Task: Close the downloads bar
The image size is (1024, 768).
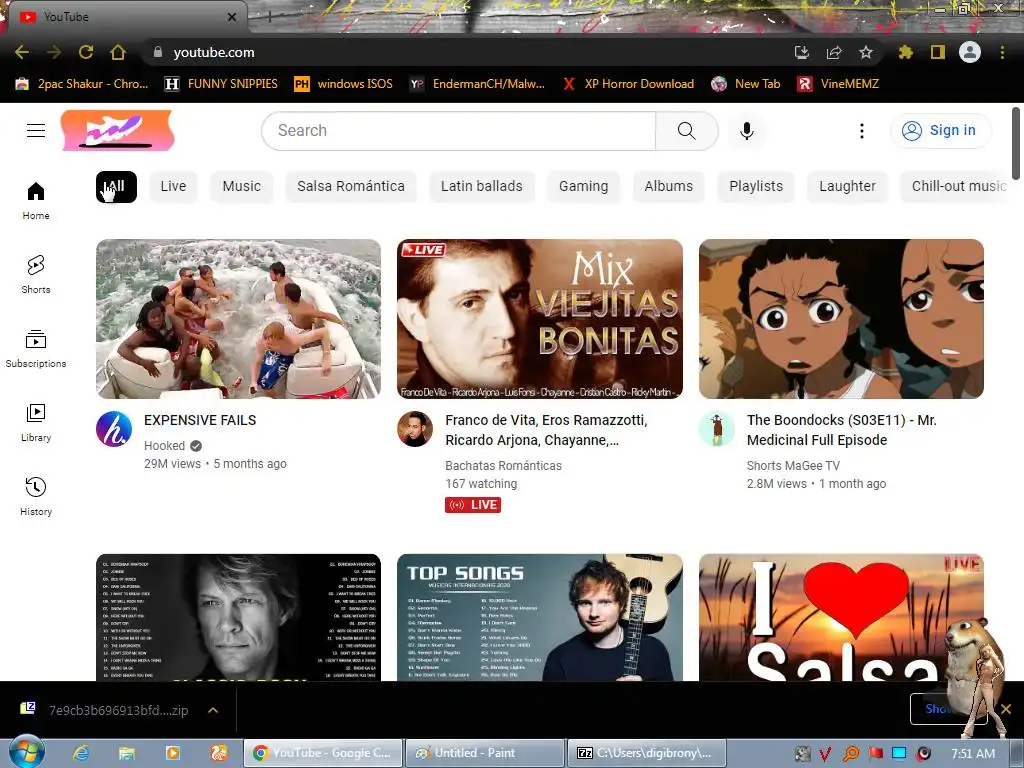Action: 1006,709
